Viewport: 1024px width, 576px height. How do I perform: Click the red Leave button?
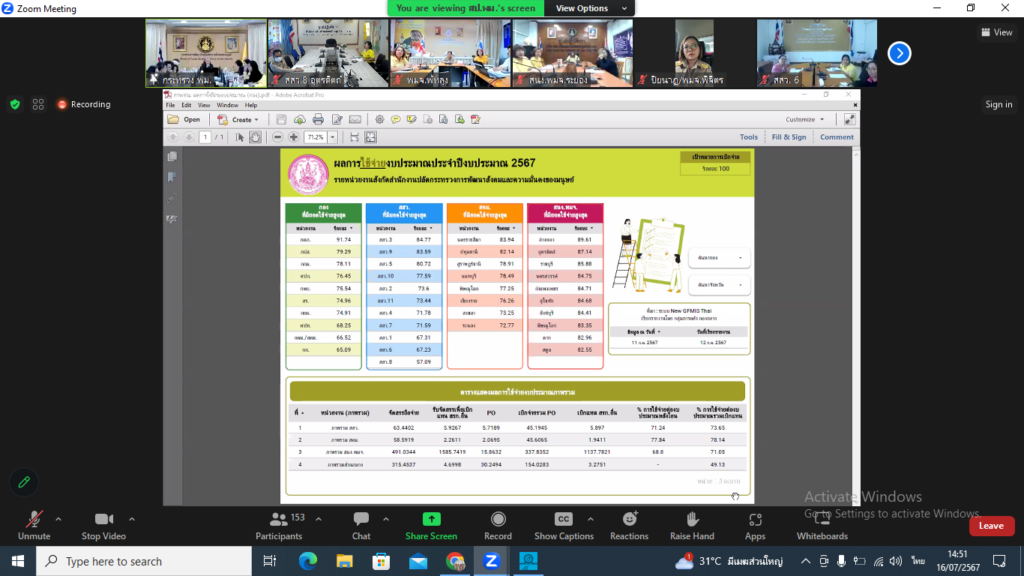click(x=991, y=526)
